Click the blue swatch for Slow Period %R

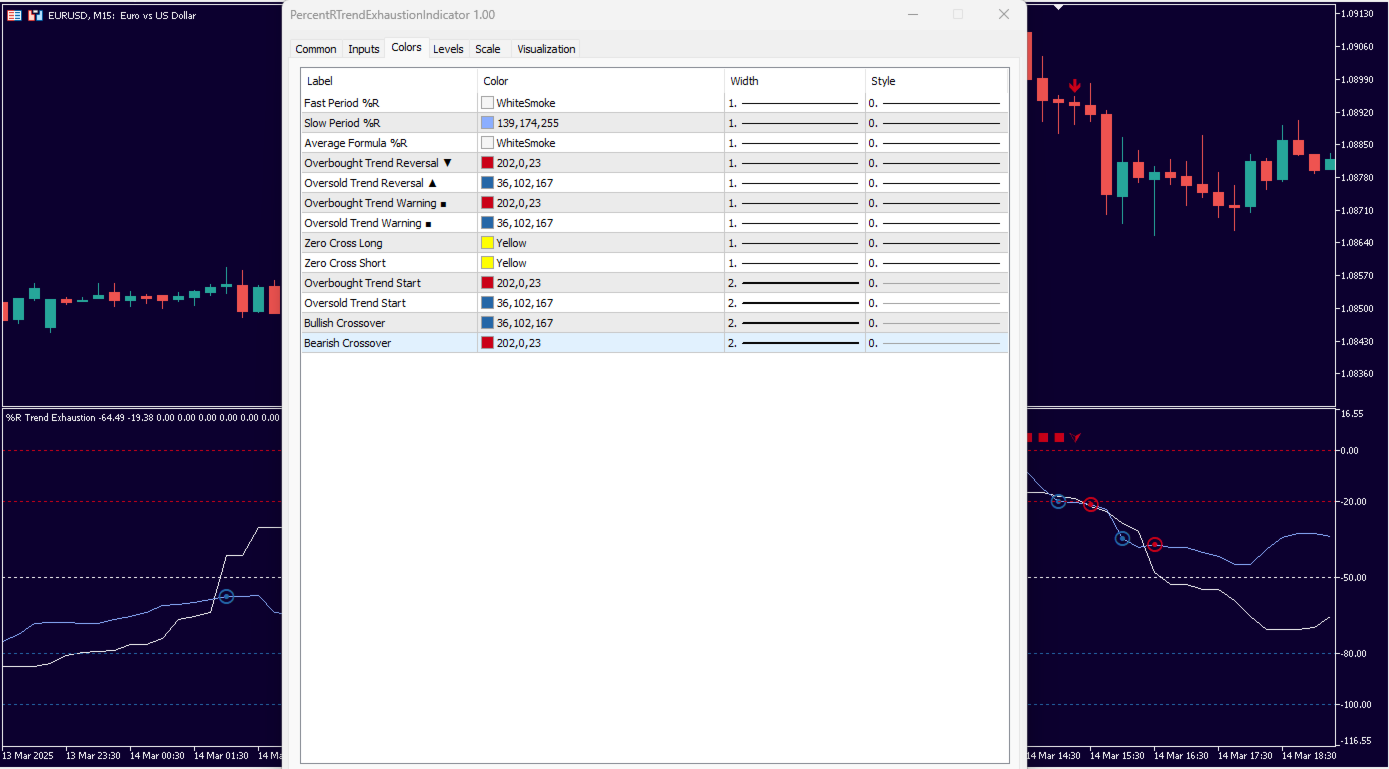pyautogui.click(x=487, y=123)
